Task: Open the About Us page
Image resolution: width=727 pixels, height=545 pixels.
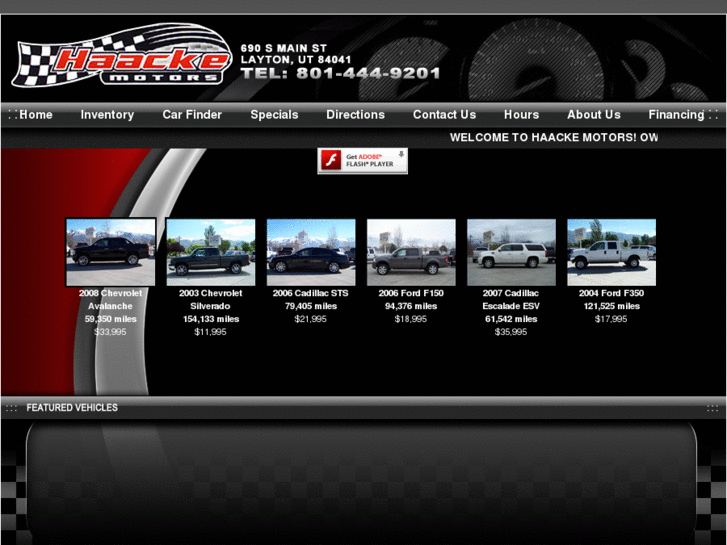Action: click(594, 115)
